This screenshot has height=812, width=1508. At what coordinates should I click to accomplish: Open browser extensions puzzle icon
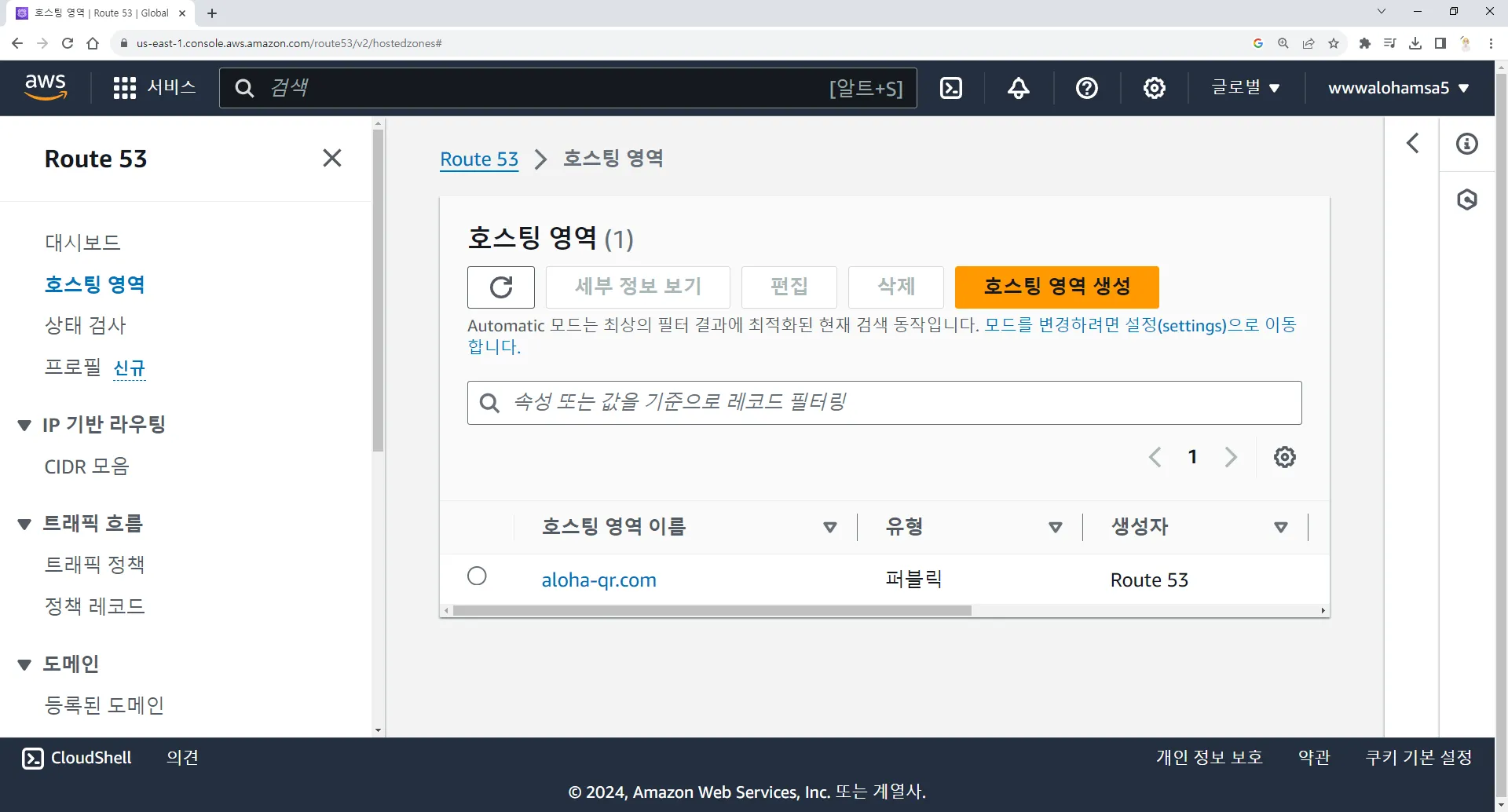pos(1365,43)
